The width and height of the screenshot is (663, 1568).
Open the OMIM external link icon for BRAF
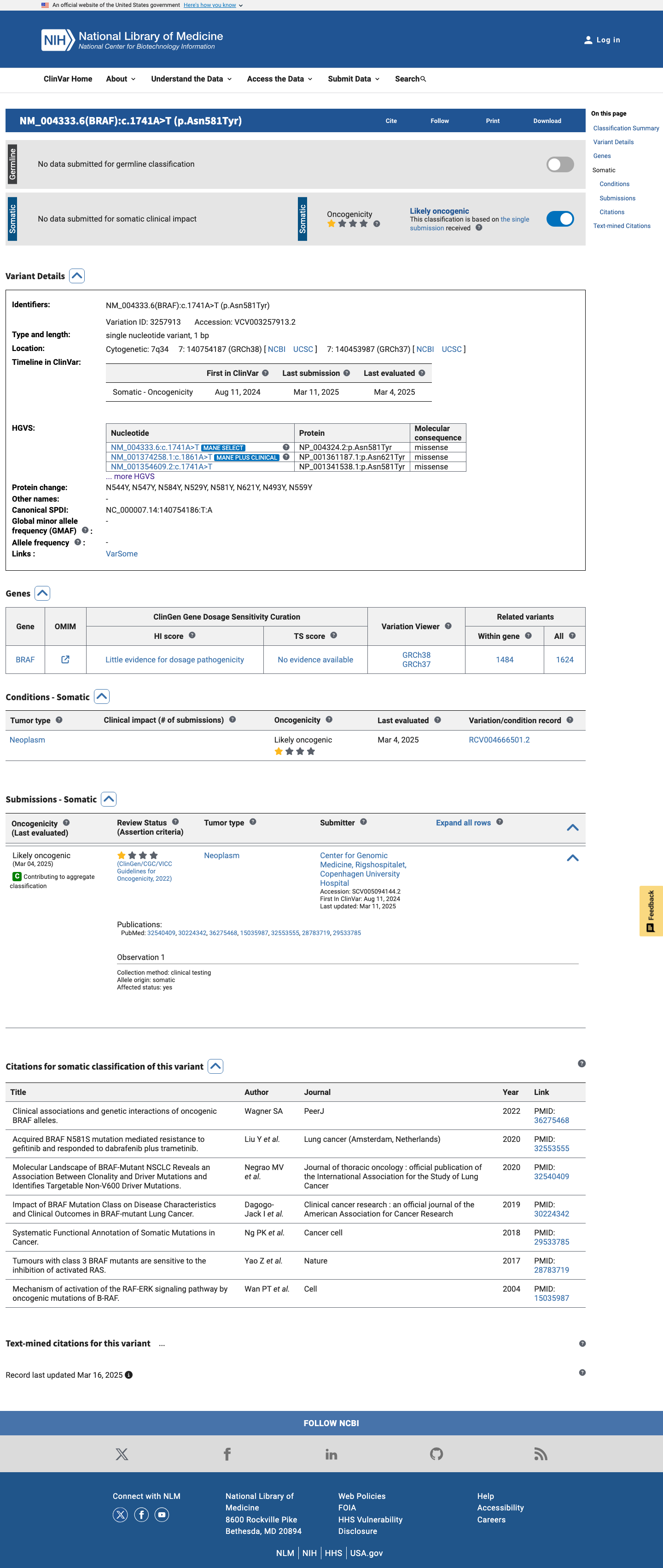tap(65, 659)
